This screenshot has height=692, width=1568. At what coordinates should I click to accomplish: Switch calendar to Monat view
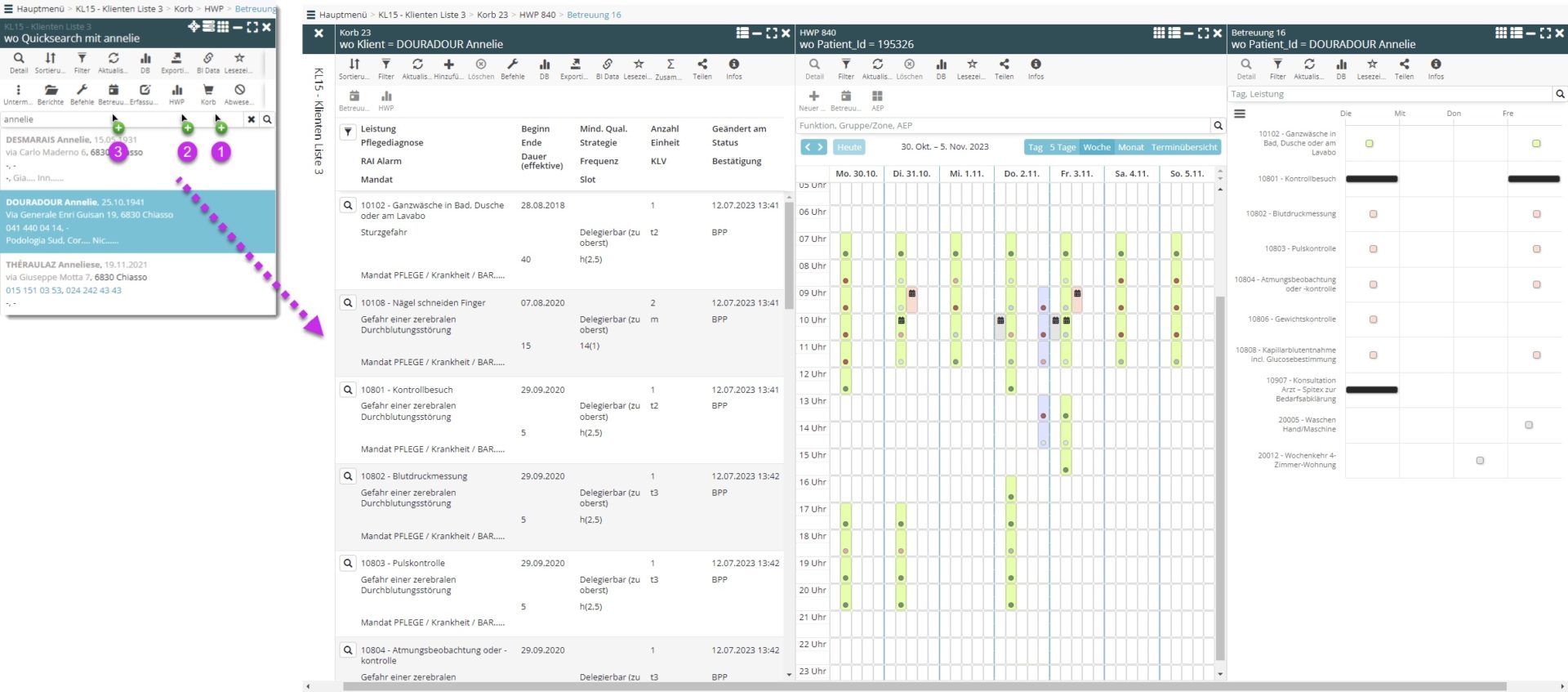click(x=1130, y=147)
